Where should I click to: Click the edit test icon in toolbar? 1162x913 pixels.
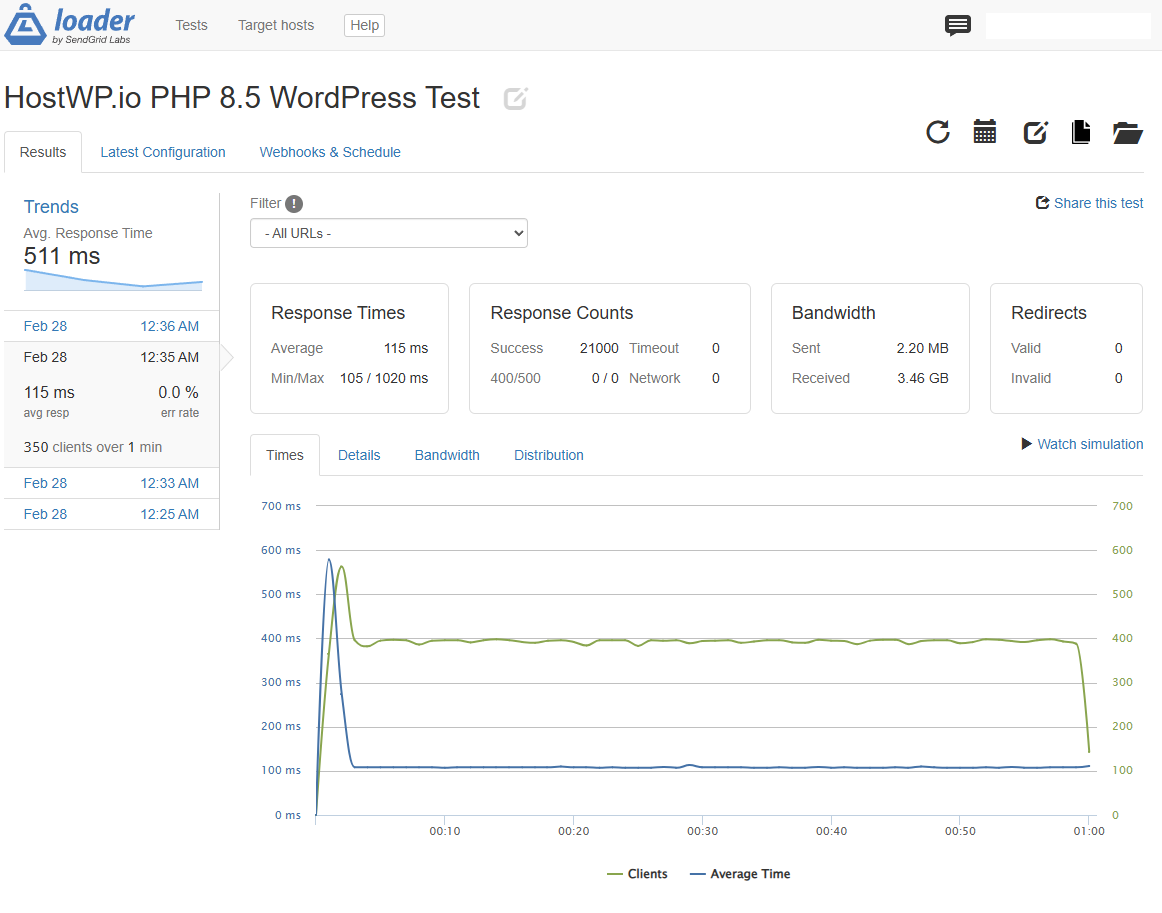pyautogui.click(x=1035, y=132)
